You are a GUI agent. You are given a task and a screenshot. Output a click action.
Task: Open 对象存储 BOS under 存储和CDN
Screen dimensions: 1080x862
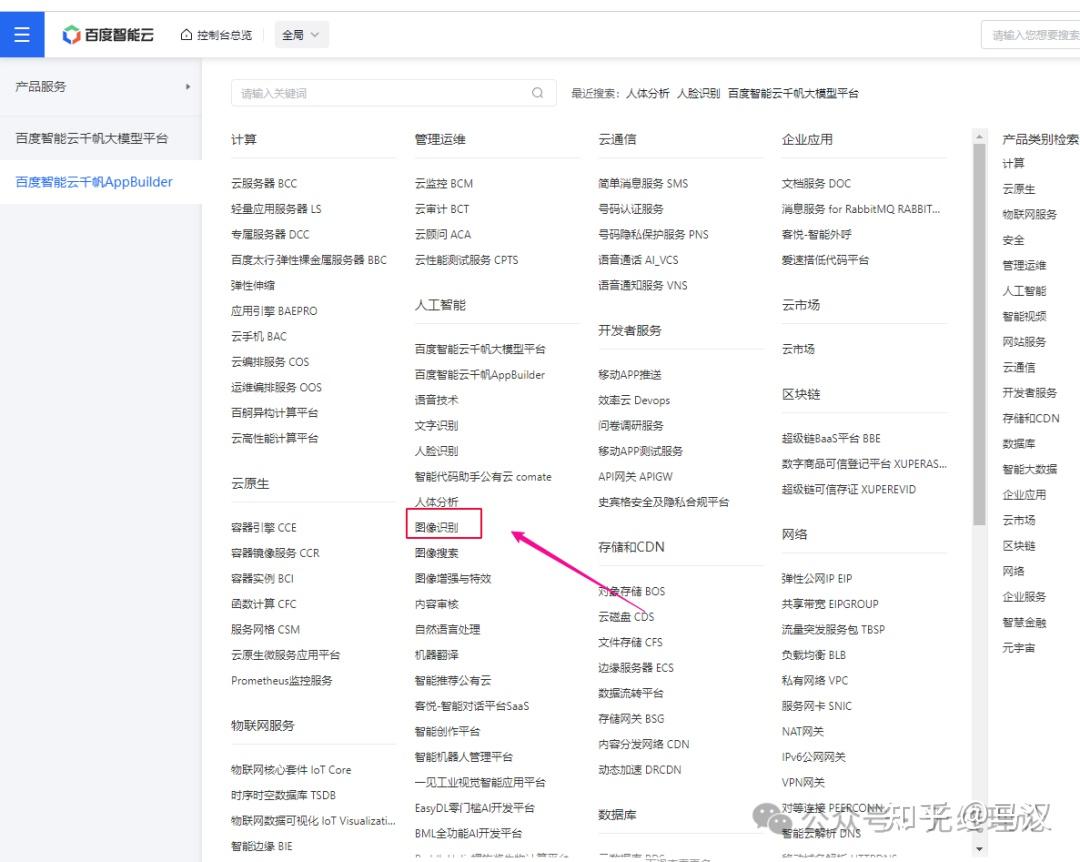tap(630, 591)
